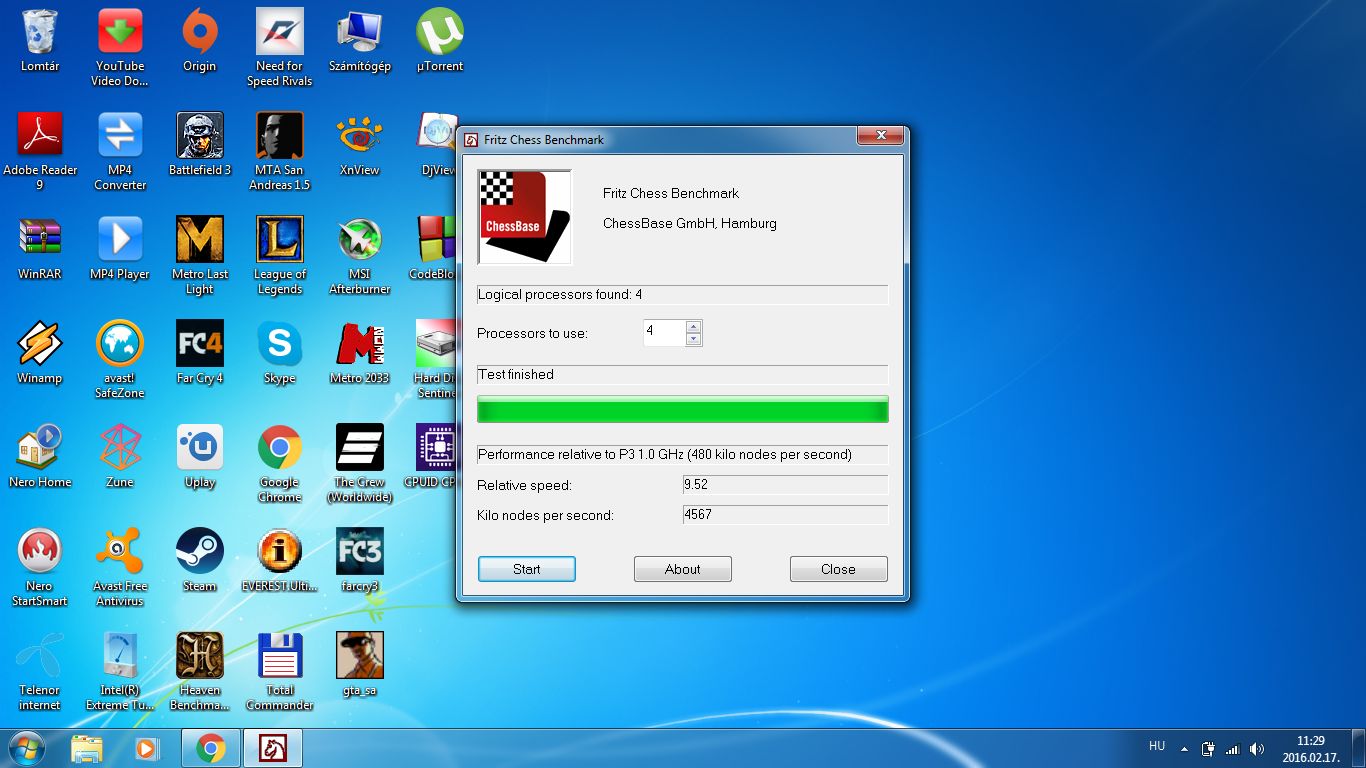Launch the Steam desktop shortcut

pyautogui.click(x=200, y=562)
